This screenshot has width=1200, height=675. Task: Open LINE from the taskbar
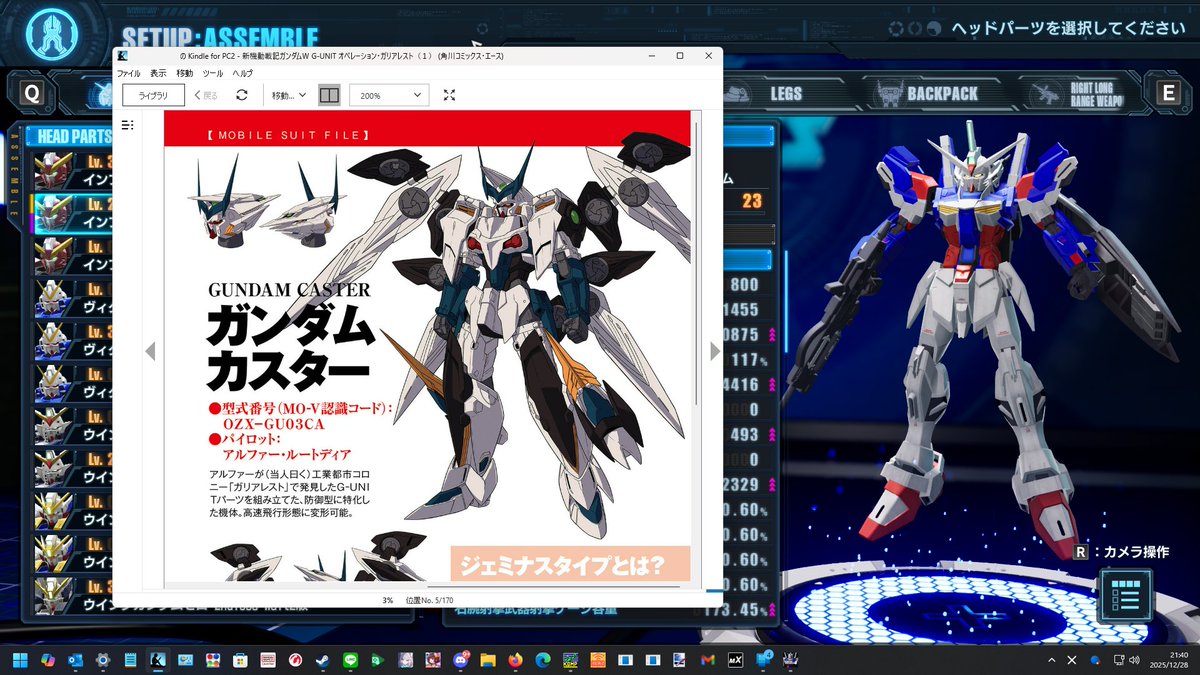pyautogui.click(x=351, y=660)
